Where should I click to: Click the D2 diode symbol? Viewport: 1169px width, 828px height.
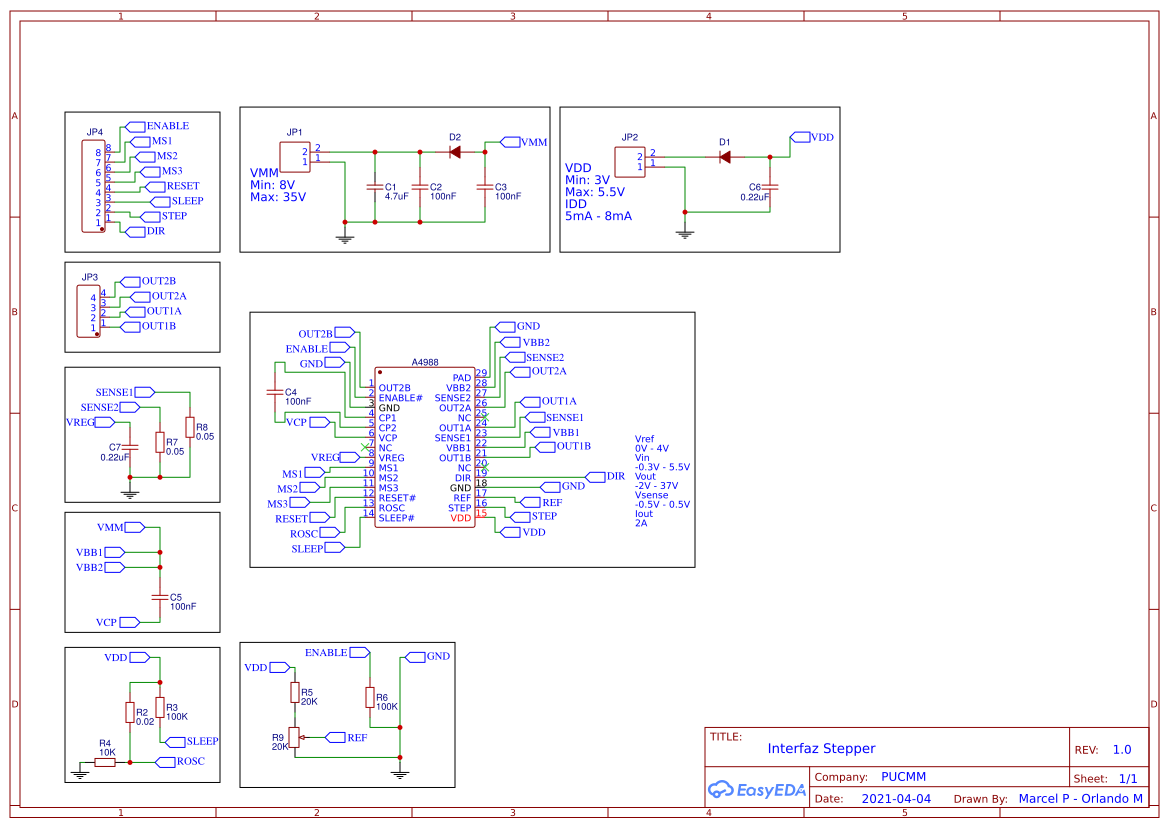(455, 152)
